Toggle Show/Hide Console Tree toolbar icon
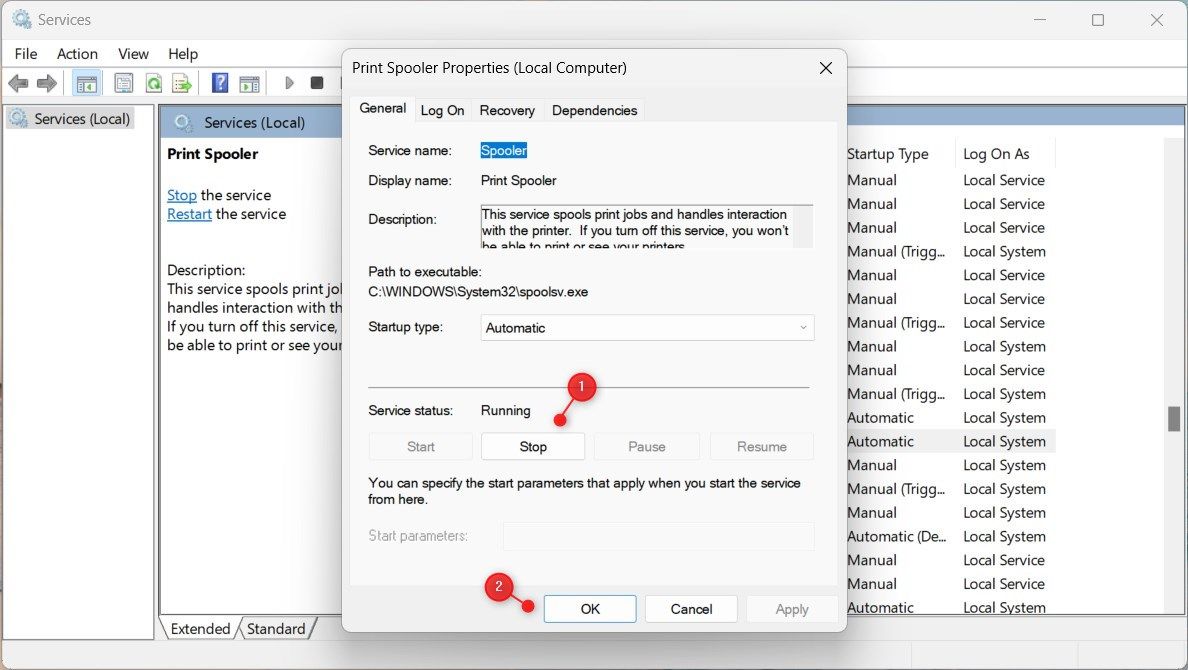The width and height of the screenshot is (1188, 670). [86, 83]
